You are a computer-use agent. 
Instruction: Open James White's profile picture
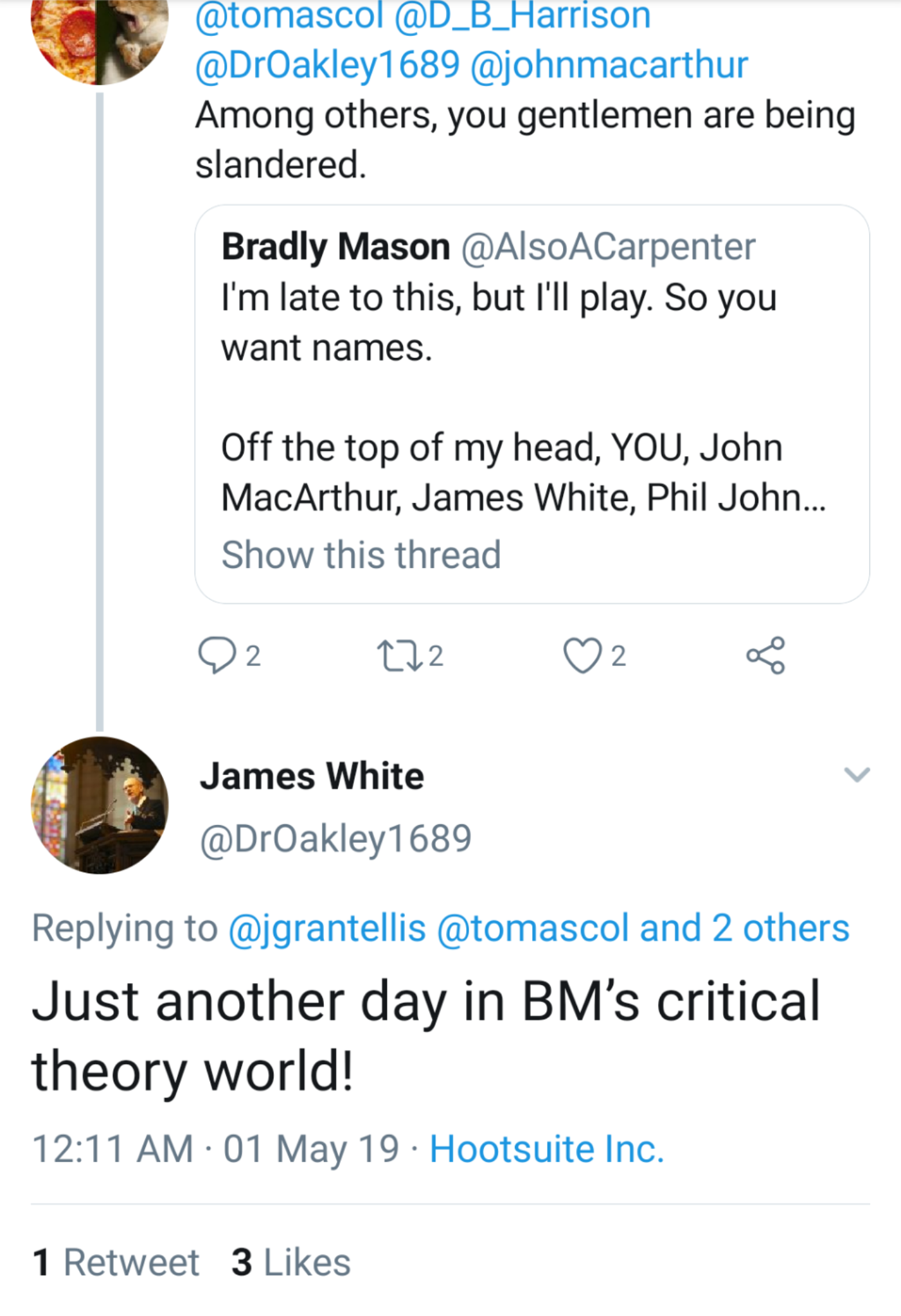(100, 805)
